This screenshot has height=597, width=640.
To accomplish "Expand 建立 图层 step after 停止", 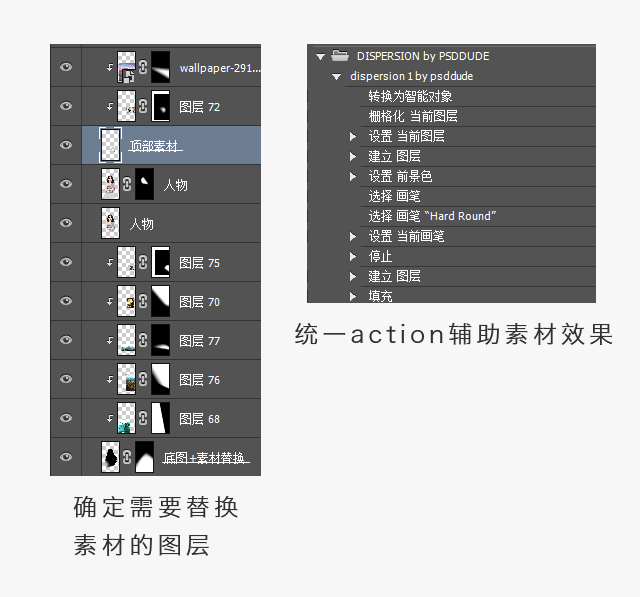I will point(353,276).
